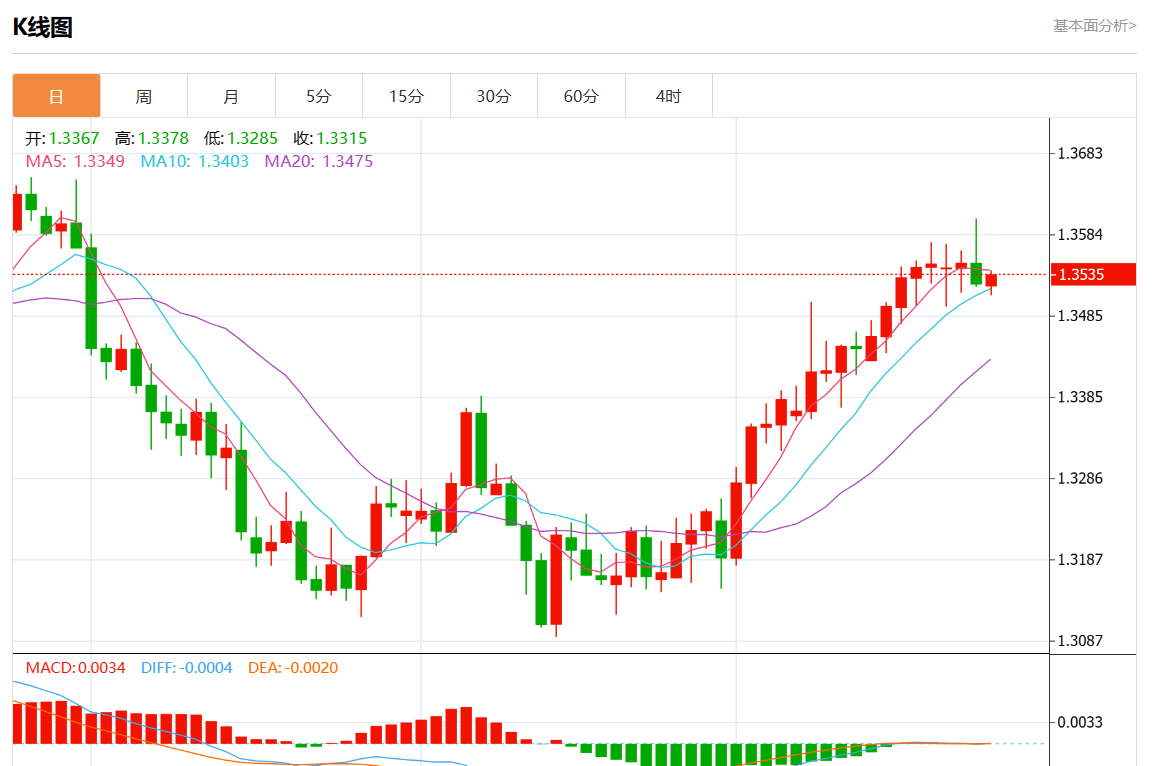Click the 1.3385 price axis label

[1079, 397]
